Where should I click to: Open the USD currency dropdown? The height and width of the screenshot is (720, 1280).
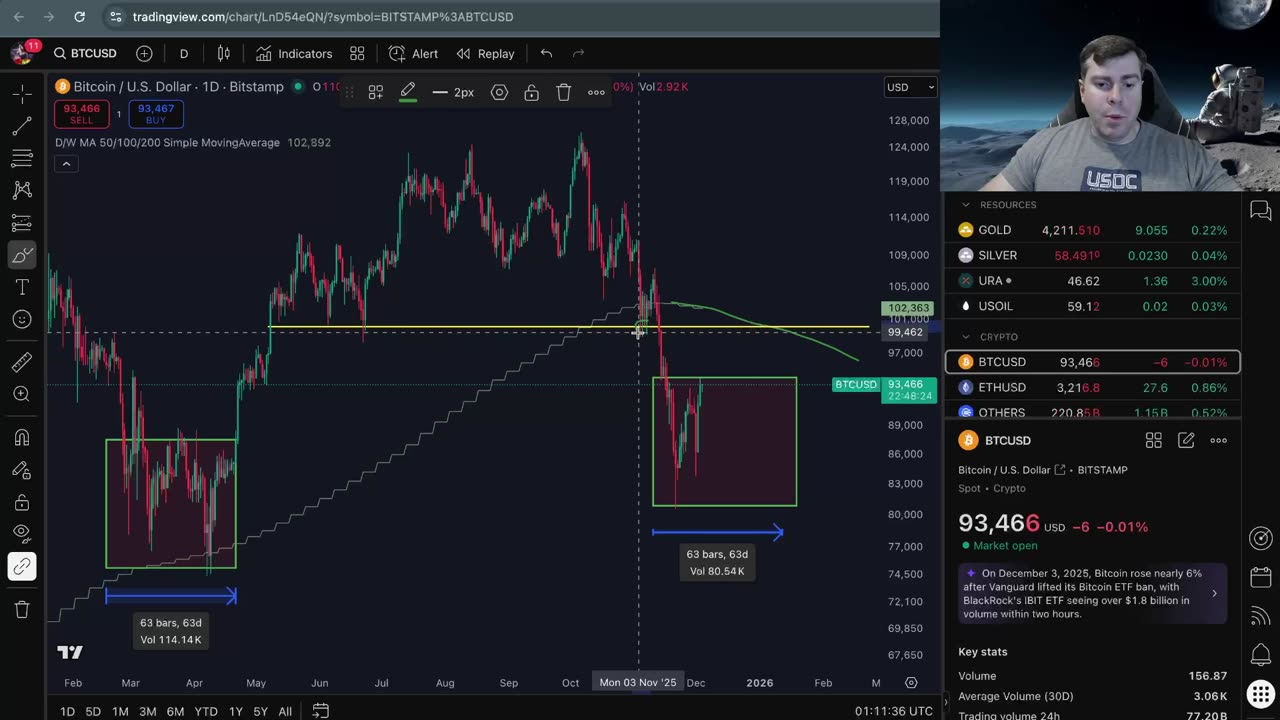[911, 87]
